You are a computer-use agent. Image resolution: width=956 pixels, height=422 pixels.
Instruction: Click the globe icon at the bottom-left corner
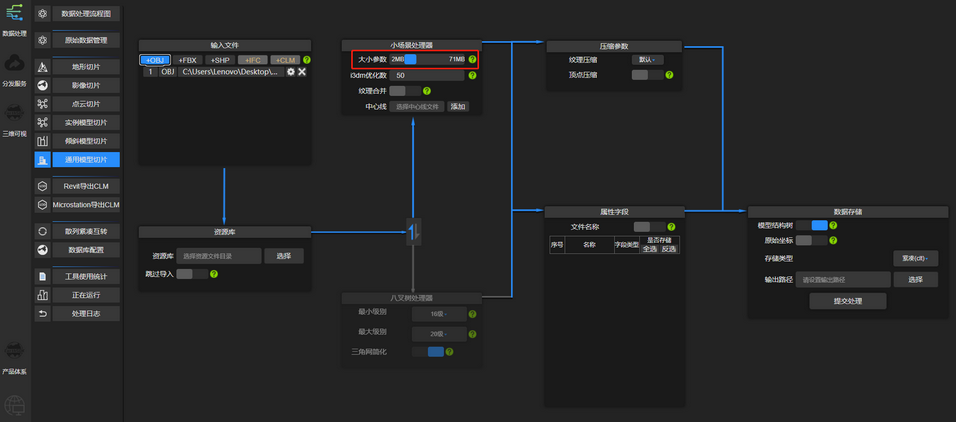tap(14, 404)
